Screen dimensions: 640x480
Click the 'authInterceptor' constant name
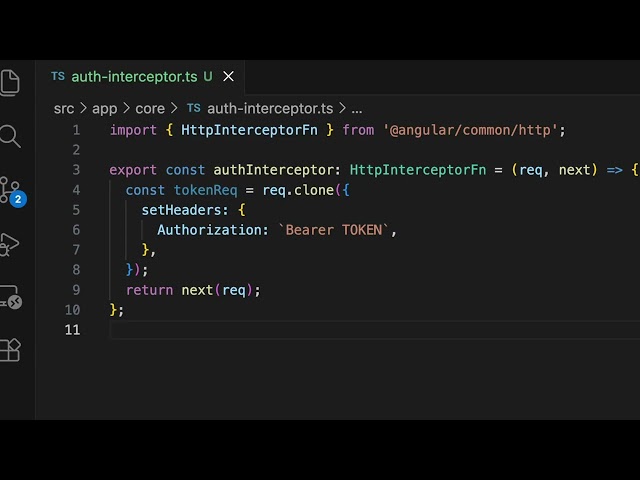point(273,170)
